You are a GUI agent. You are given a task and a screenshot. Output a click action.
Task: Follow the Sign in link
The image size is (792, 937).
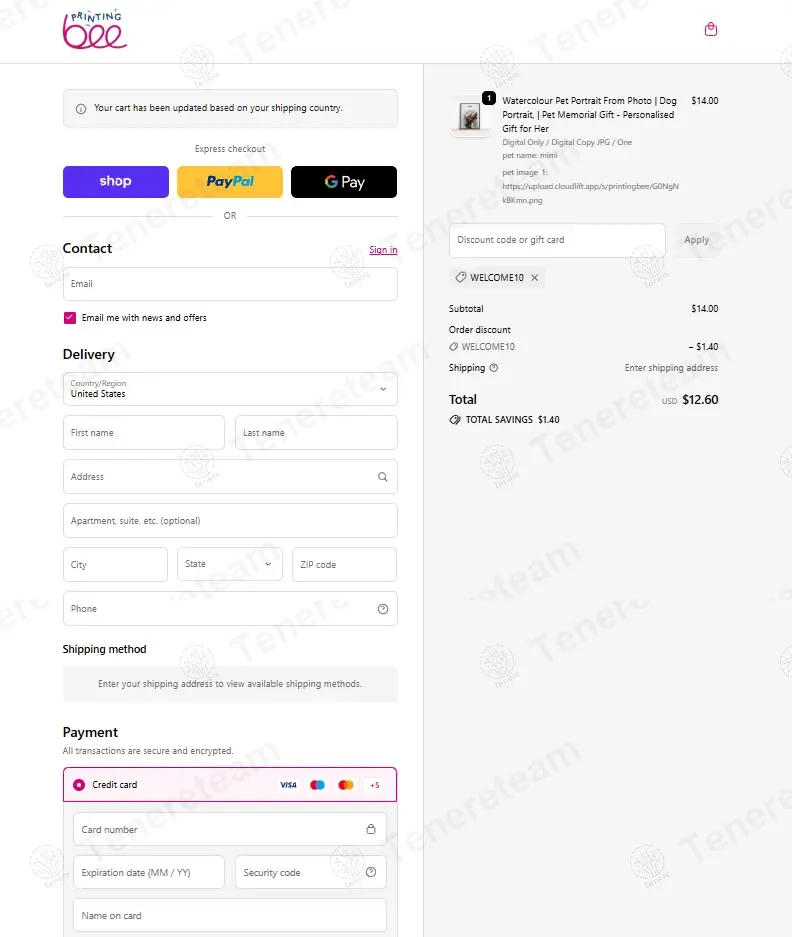pos(383,250)
